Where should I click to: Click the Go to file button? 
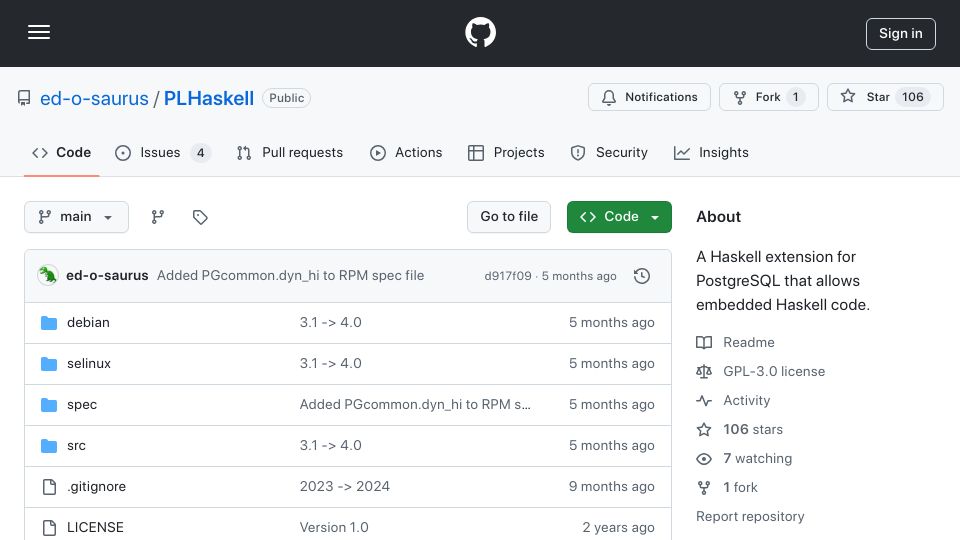tap(509, 217)
